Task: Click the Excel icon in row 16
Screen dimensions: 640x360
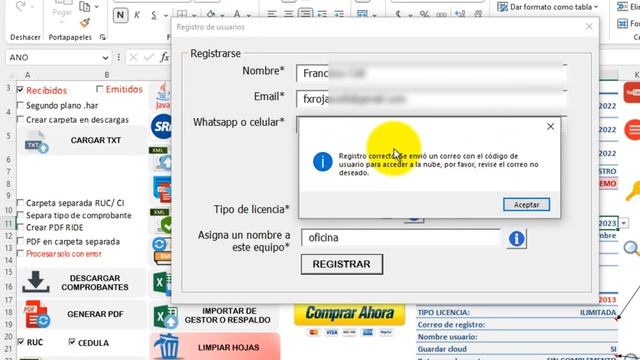Action: point(162,283)
